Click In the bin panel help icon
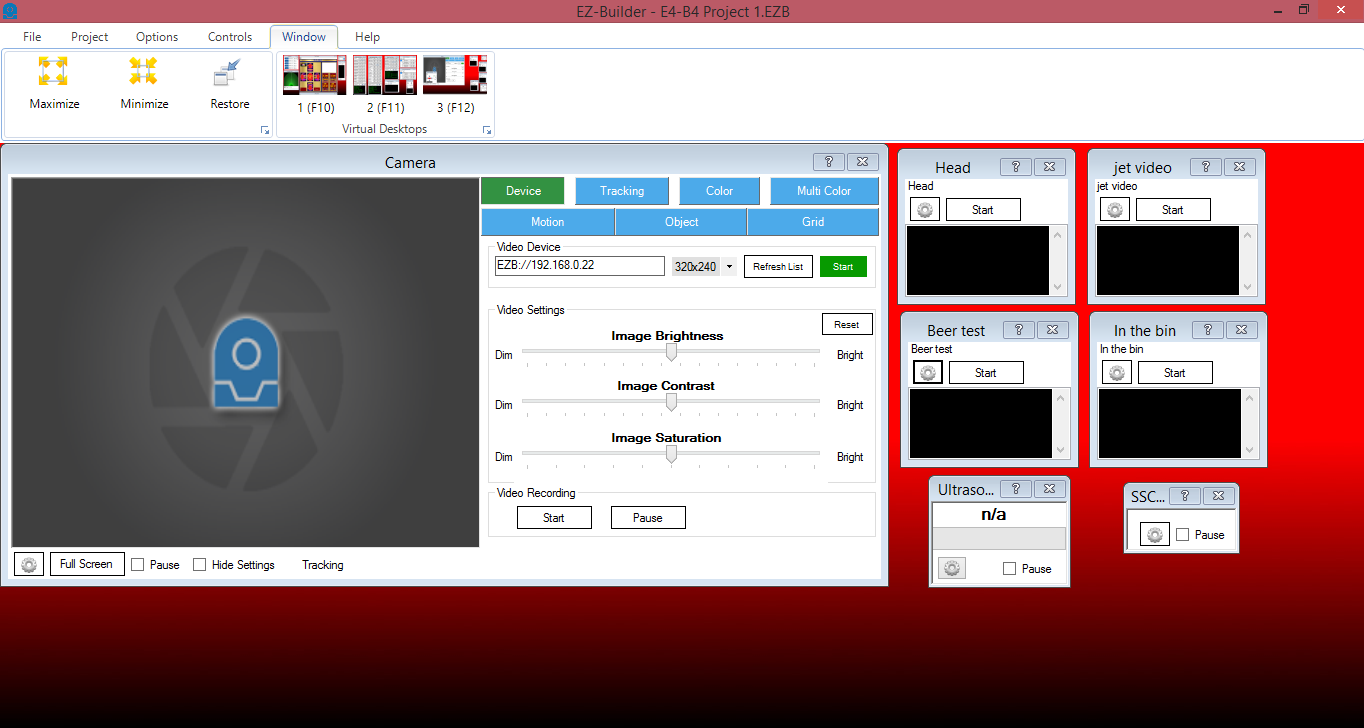 pos(1207,330)
